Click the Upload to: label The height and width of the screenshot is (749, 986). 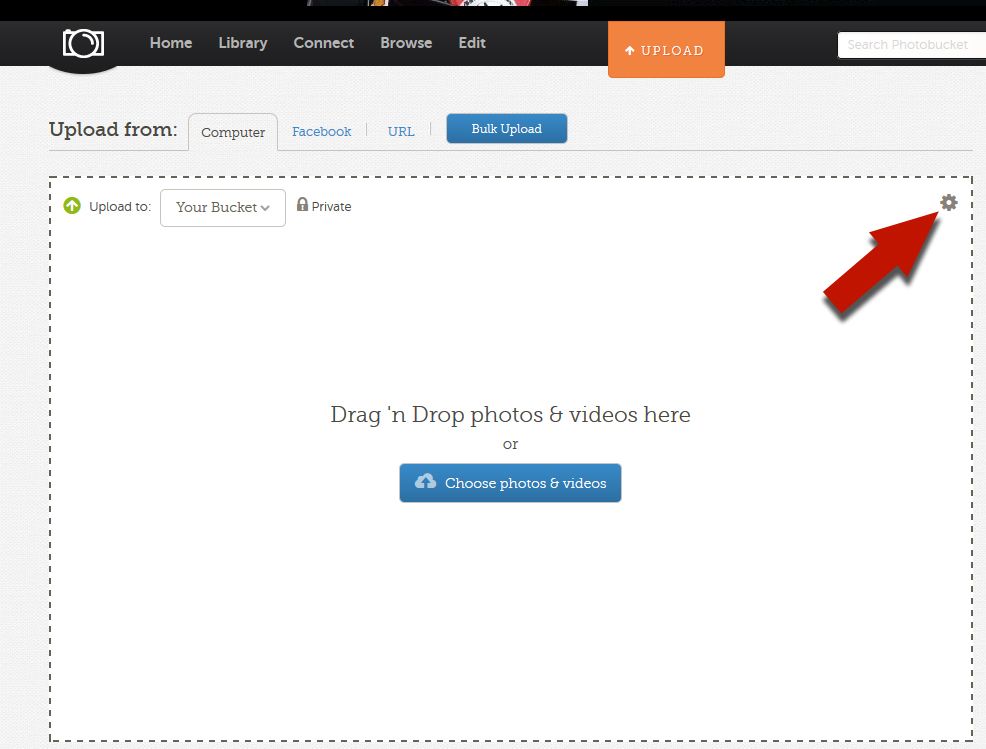(x=120, y=206)
